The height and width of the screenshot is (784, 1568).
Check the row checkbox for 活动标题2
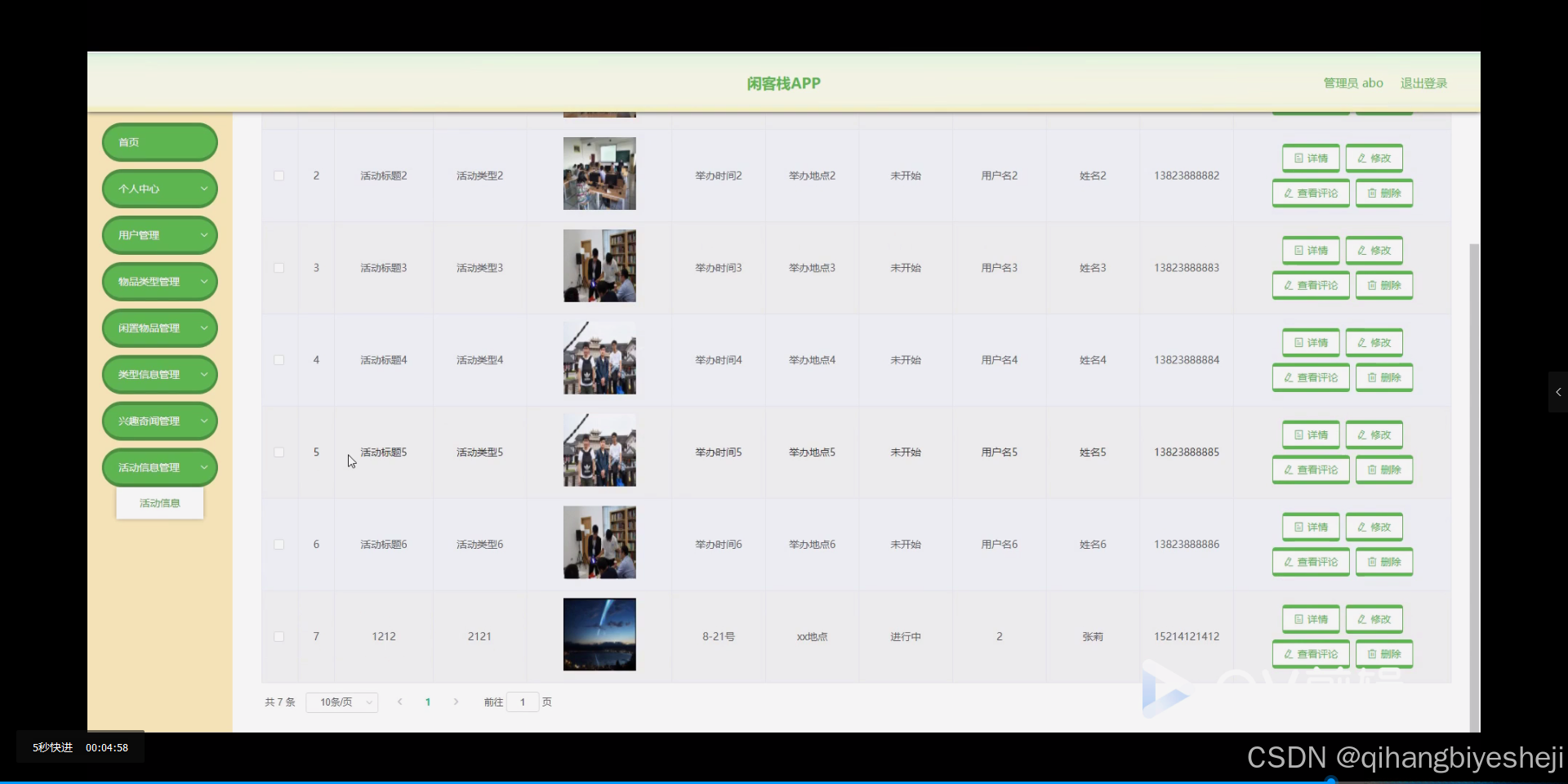tap(278, 175)
